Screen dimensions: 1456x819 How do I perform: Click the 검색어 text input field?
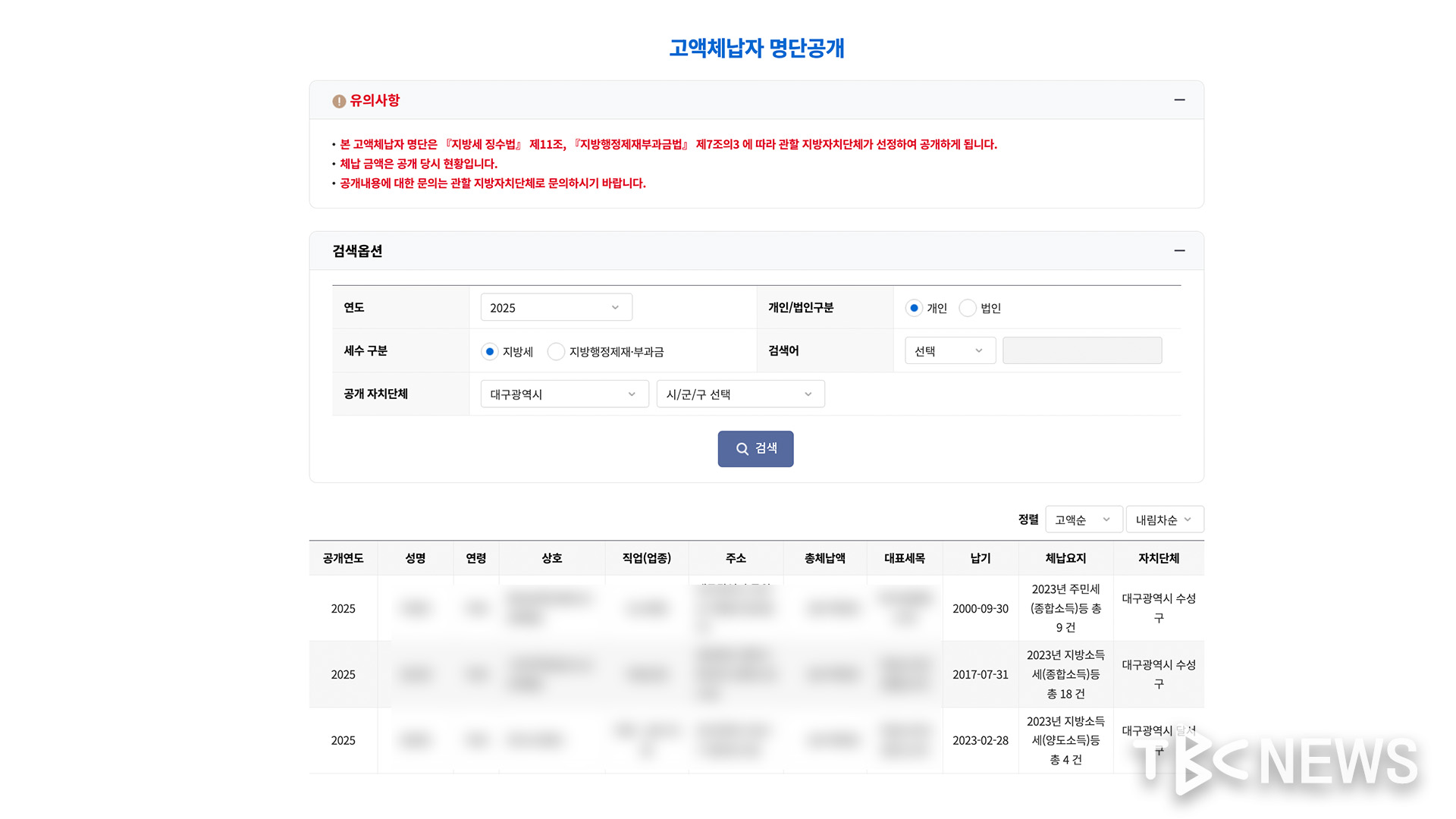1081,350
